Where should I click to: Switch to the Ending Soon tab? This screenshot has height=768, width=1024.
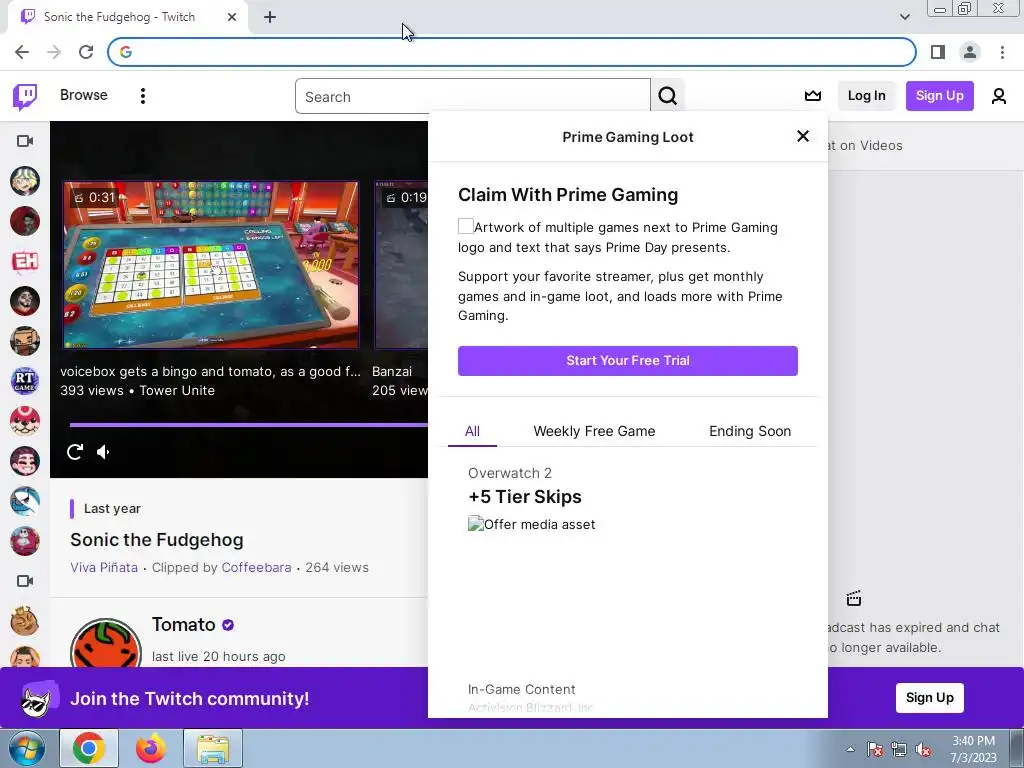(x=750, y=431)
